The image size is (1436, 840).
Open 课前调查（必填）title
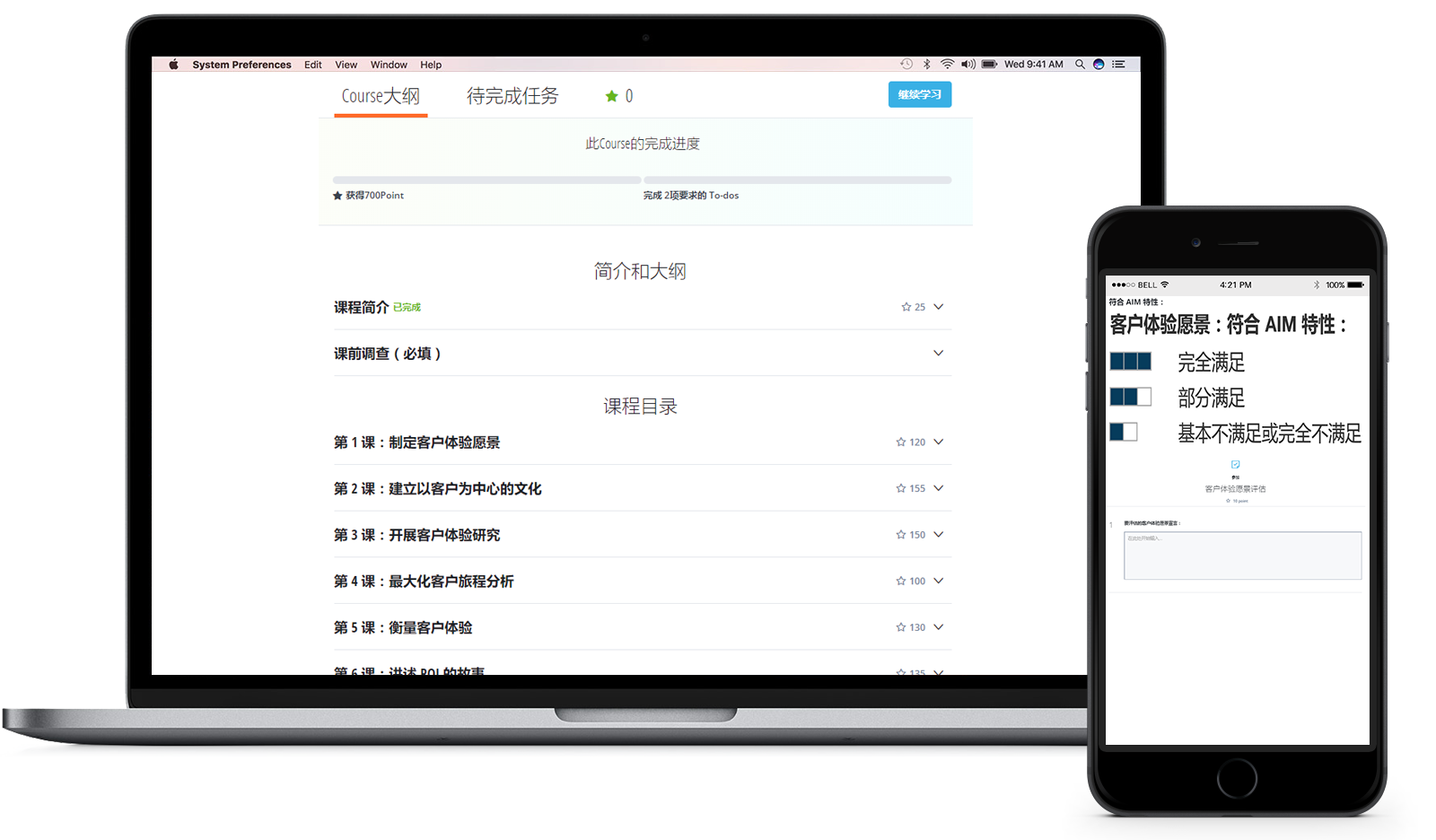388,354
